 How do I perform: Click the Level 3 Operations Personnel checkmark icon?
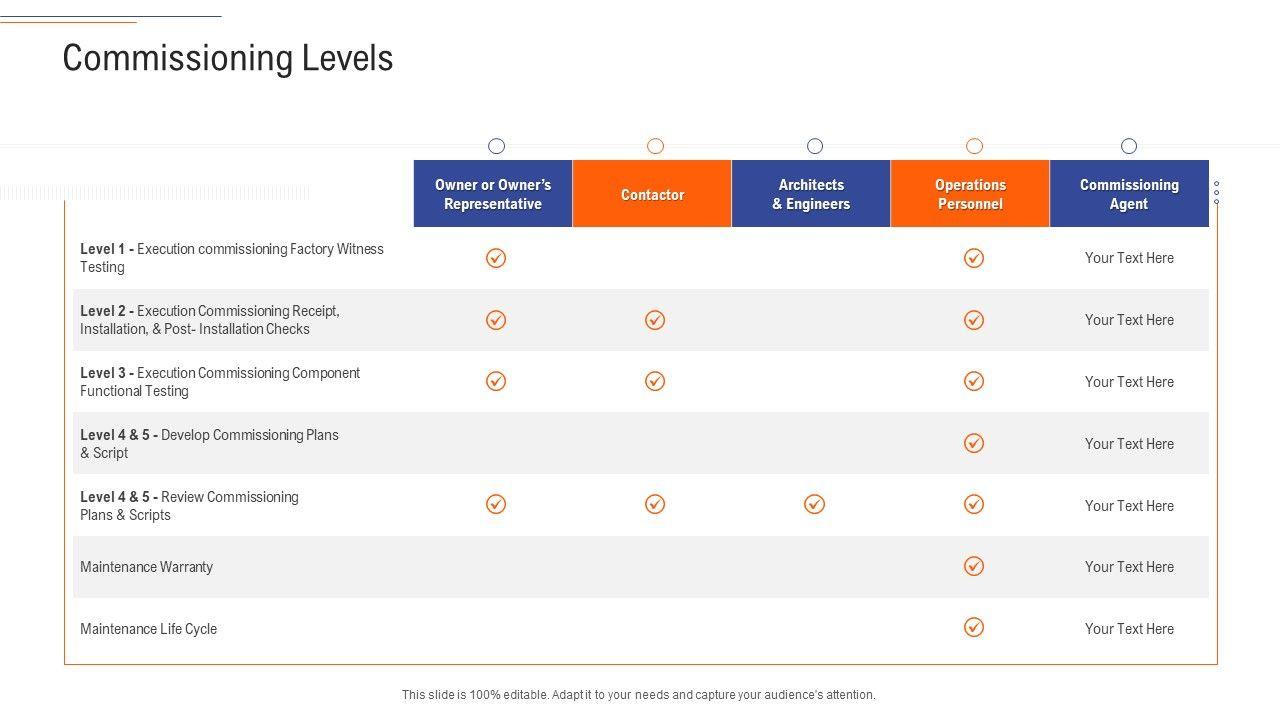(x=974, y=381)
